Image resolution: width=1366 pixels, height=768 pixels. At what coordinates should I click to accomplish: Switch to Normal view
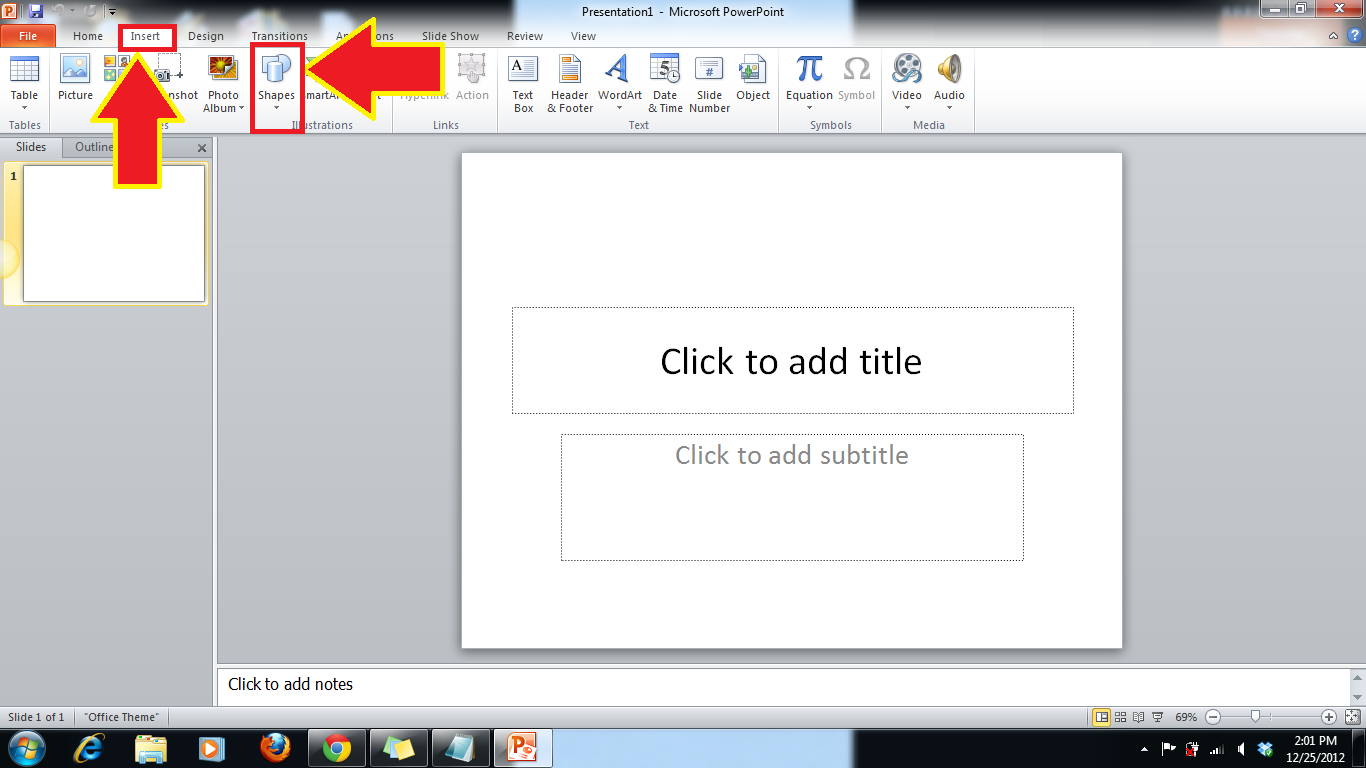pos(1101,717)
